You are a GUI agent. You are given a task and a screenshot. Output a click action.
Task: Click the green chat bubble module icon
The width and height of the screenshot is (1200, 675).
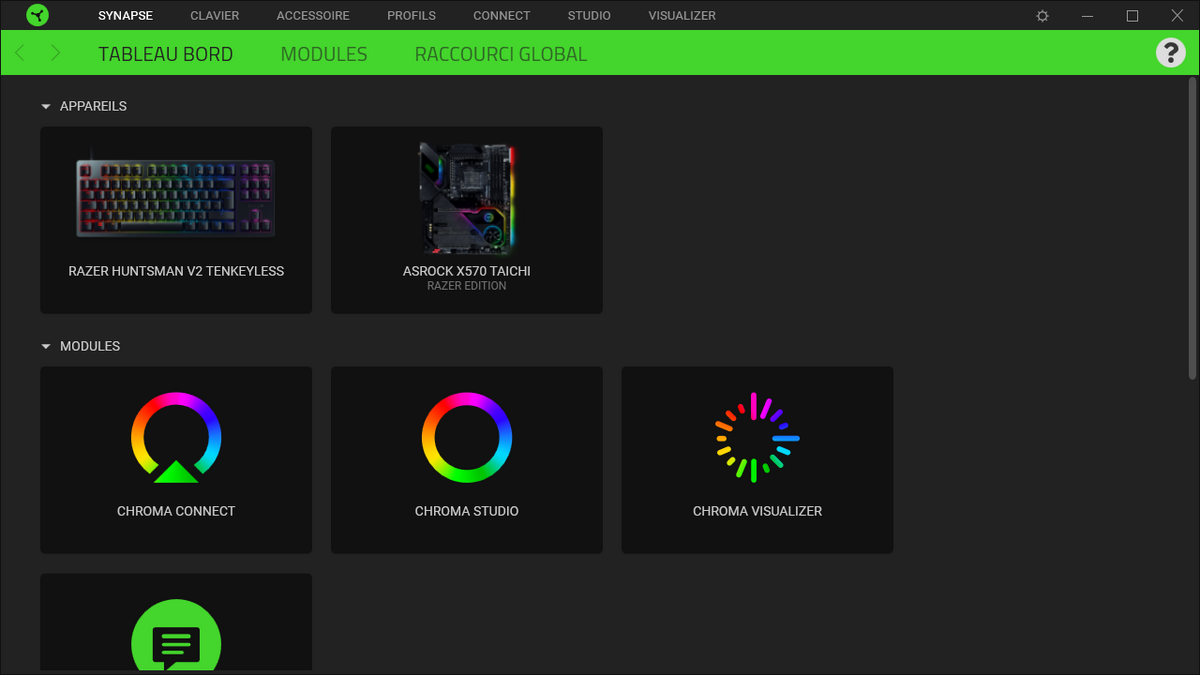pos(176,635)
